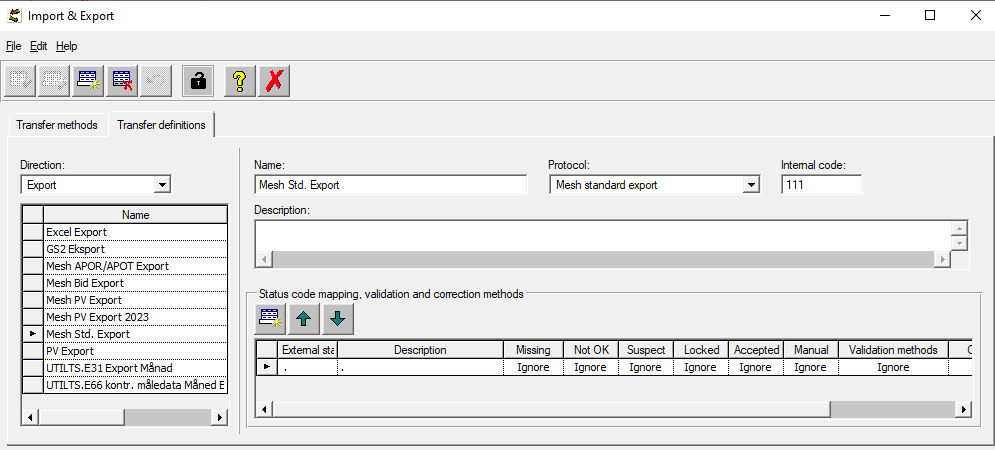This screenshot has width=995, height=450.
Task: Open the File menu
Action: click(13, 46)
